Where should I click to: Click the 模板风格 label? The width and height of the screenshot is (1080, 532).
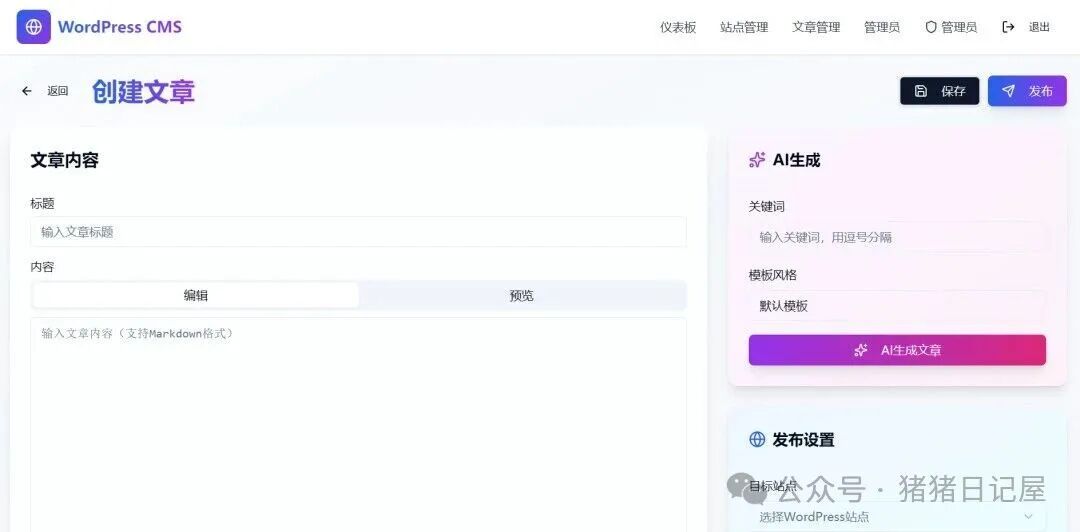[x=773, y=275]
